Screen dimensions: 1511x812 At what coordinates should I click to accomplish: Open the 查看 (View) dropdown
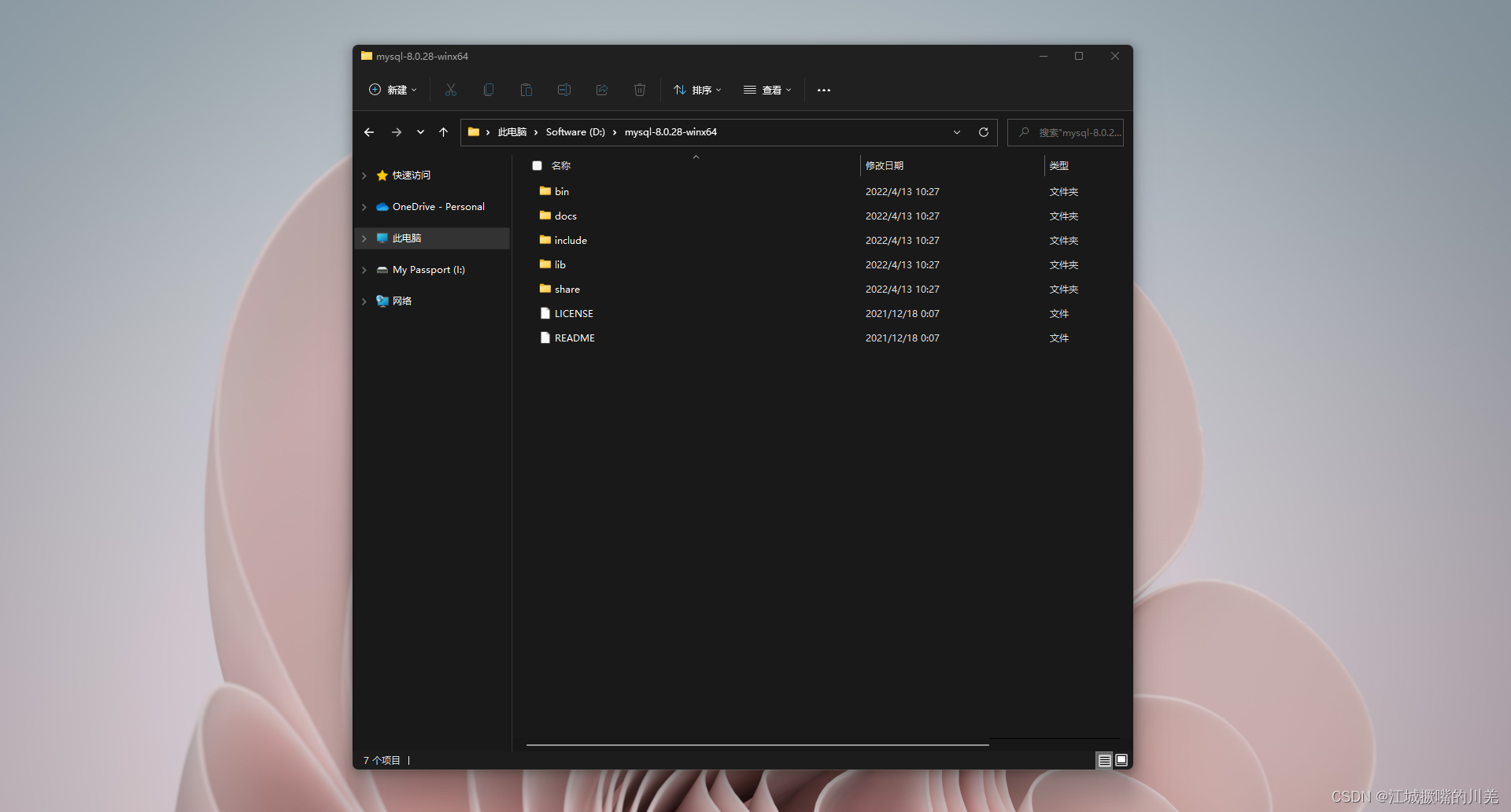click(x=767, y=90)
